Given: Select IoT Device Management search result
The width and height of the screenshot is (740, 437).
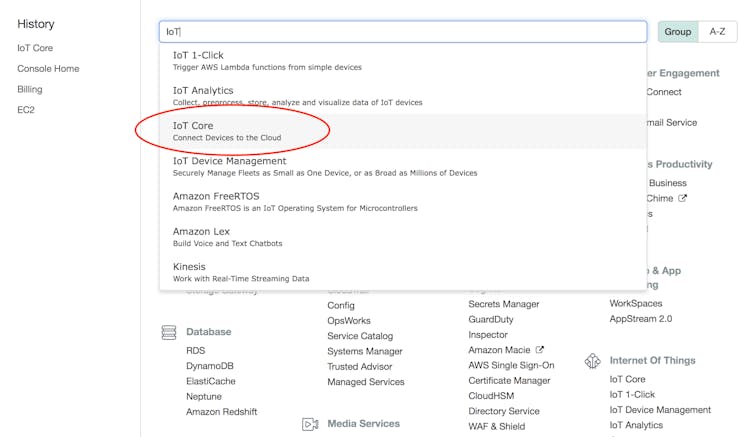Looking at the screenshot, I should [x=403, y=167].
